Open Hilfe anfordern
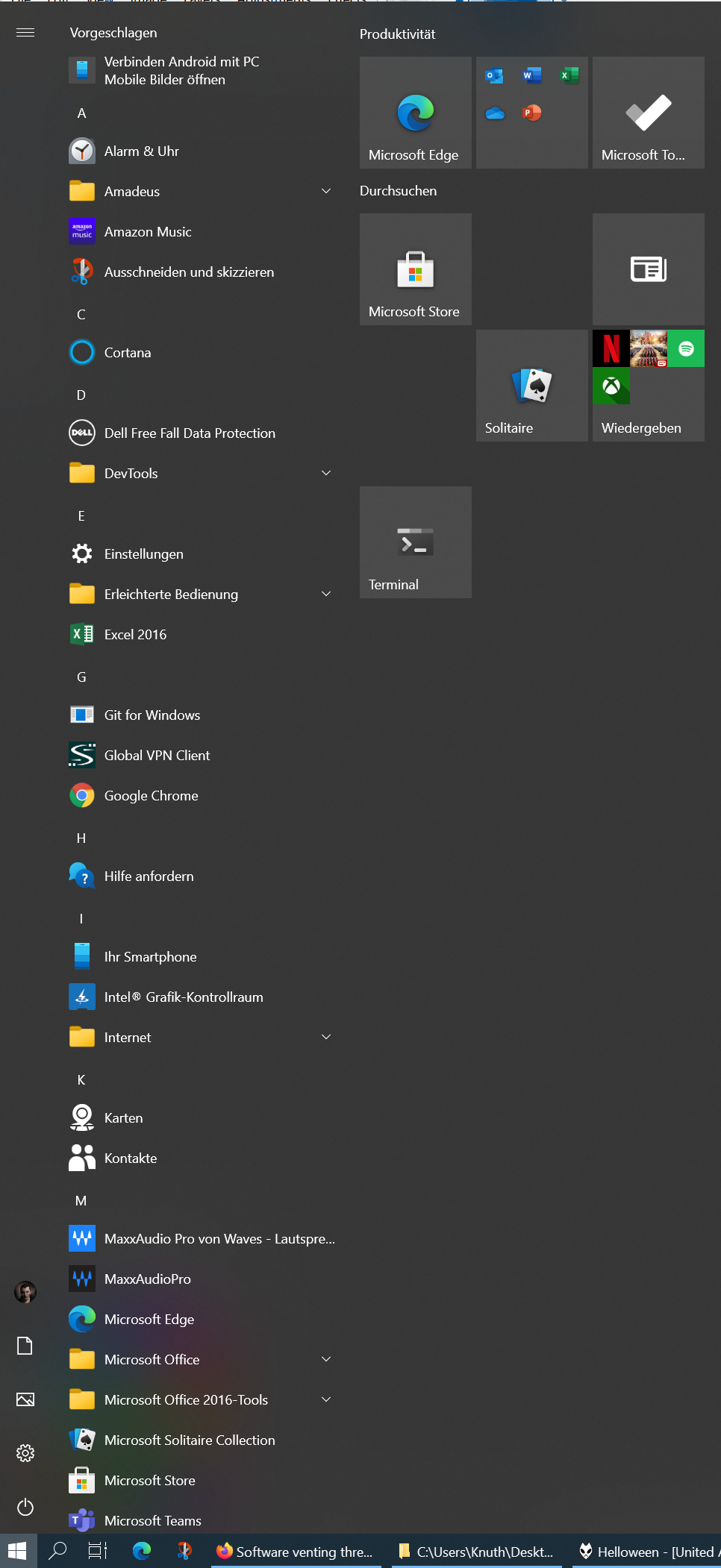The width and height of the screenshot is (721, 1568). [x=202, y=876]
